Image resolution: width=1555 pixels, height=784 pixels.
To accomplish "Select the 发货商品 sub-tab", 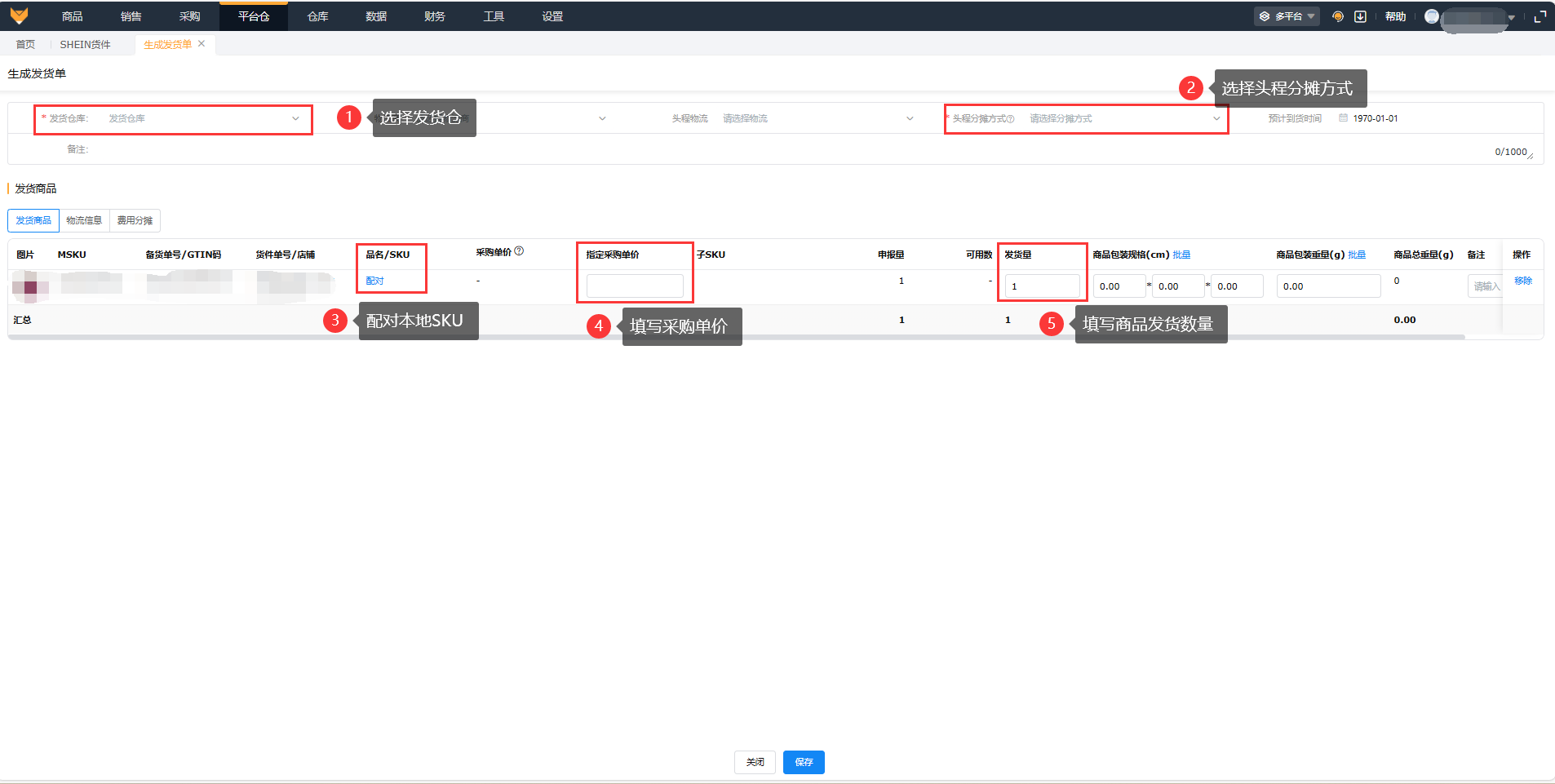I will tap(33, 221).
